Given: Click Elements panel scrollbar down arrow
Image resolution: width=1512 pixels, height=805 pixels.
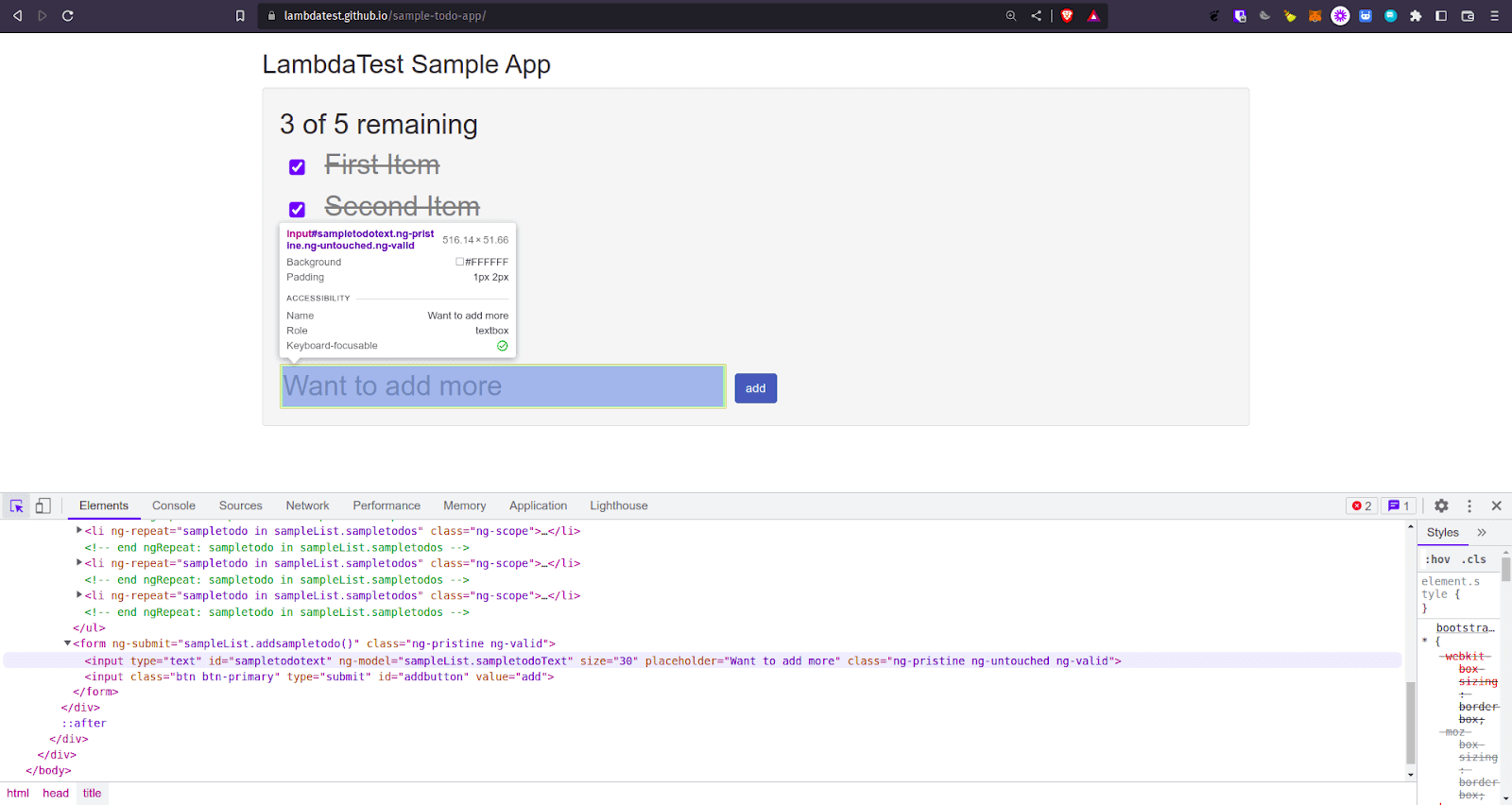Looking at the screenshot, I should click(x=1411, y=775).
